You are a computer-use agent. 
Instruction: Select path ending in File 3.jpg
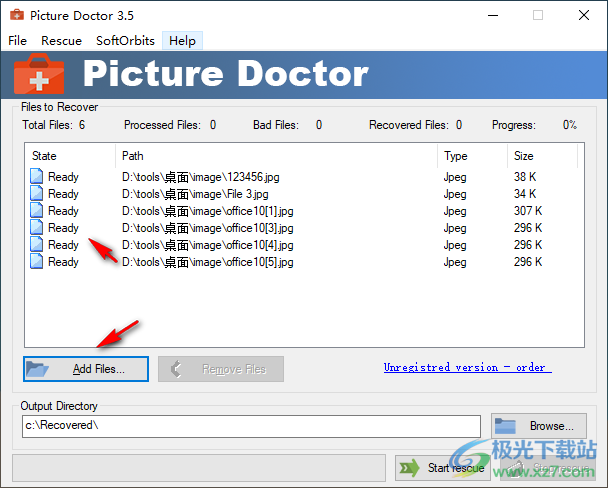coord(195,194)
